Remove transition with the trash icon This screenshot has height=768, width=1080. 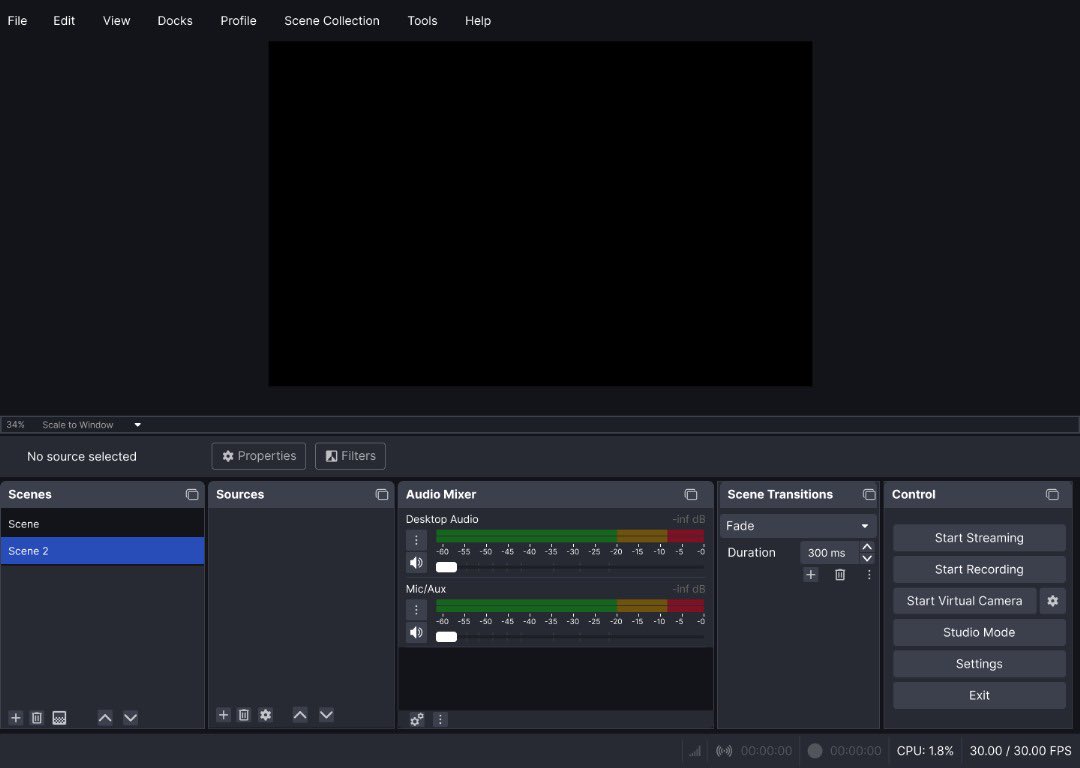pyautogui.click(x=840, y=574)
